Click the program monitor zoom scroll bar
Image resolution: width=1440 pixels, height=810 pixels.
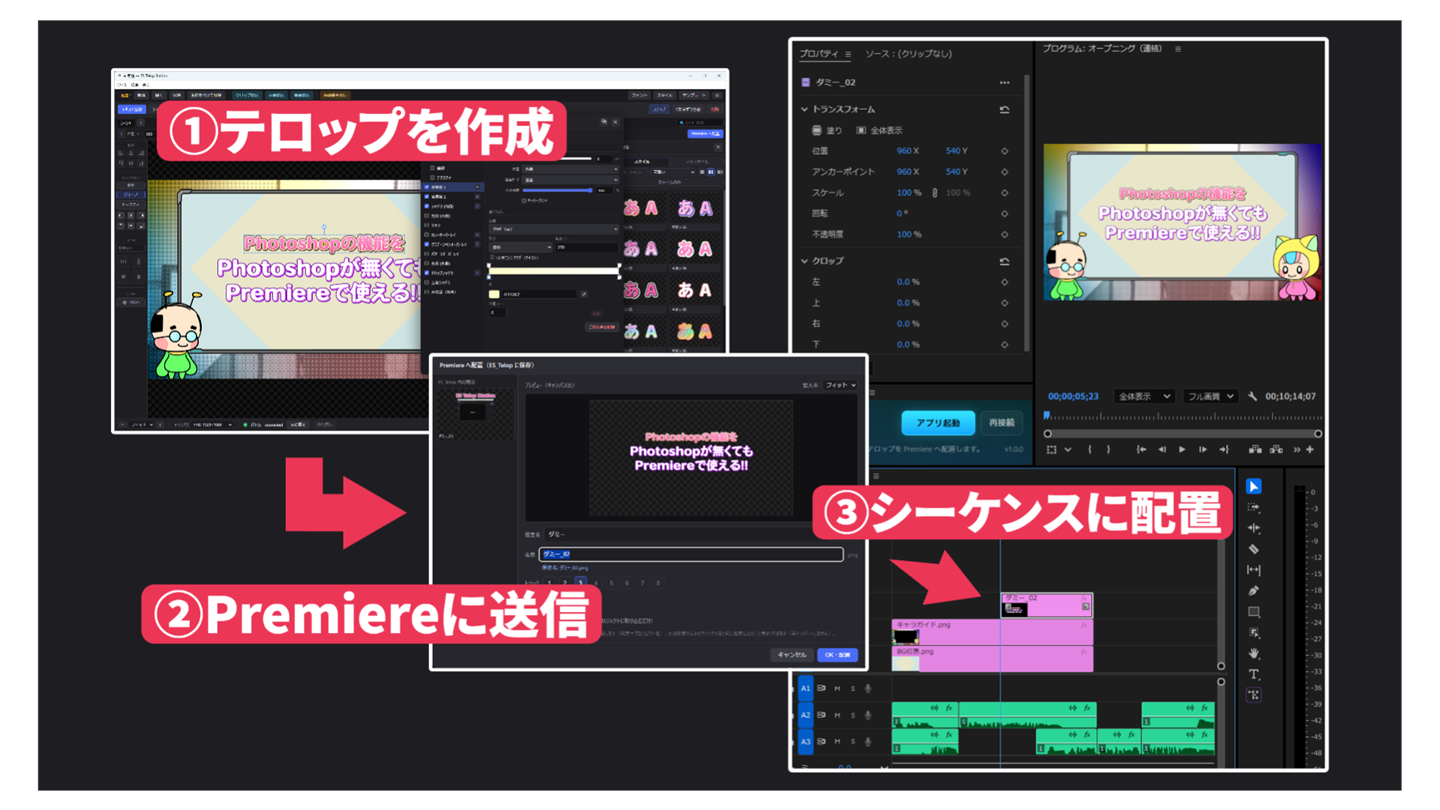point(1183,434)
